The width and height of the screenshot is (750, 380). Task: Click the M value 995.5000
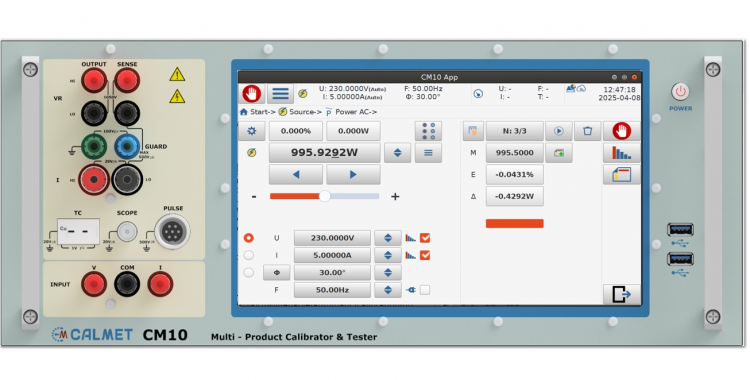click(x=515, y=153)
